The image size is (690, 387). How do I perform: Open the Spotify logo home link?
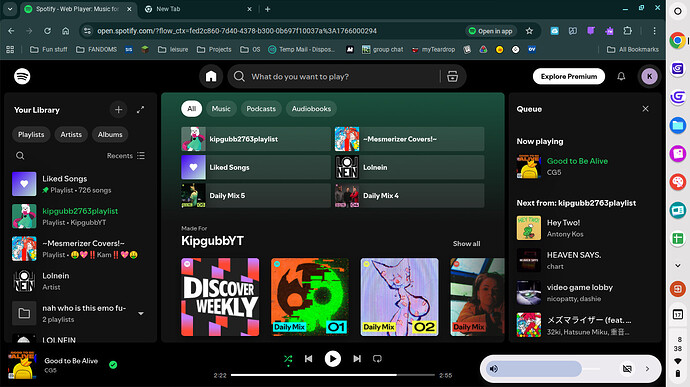(22, 76)
